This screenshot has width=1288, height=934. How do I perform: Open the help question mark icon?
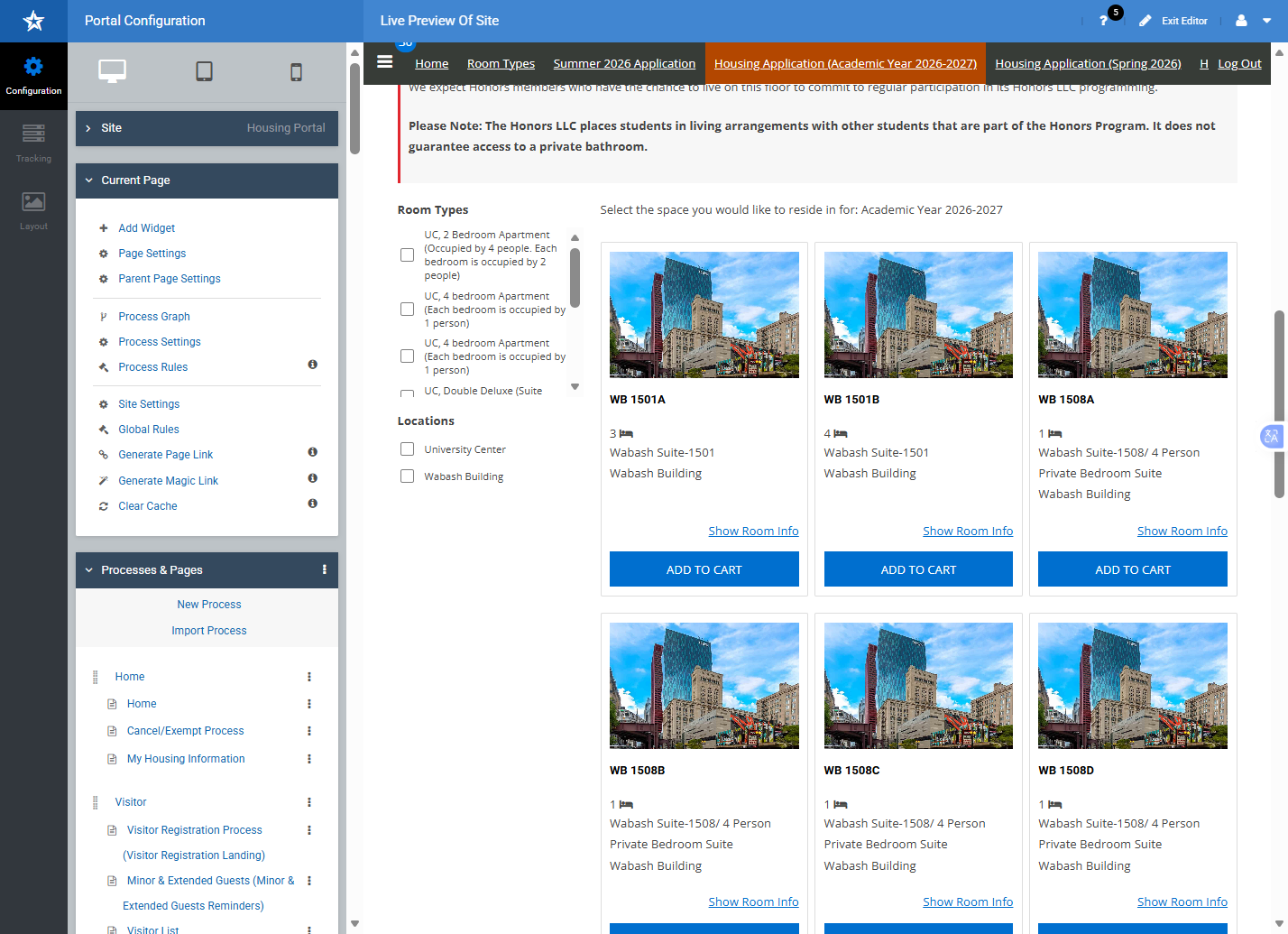1103,21
